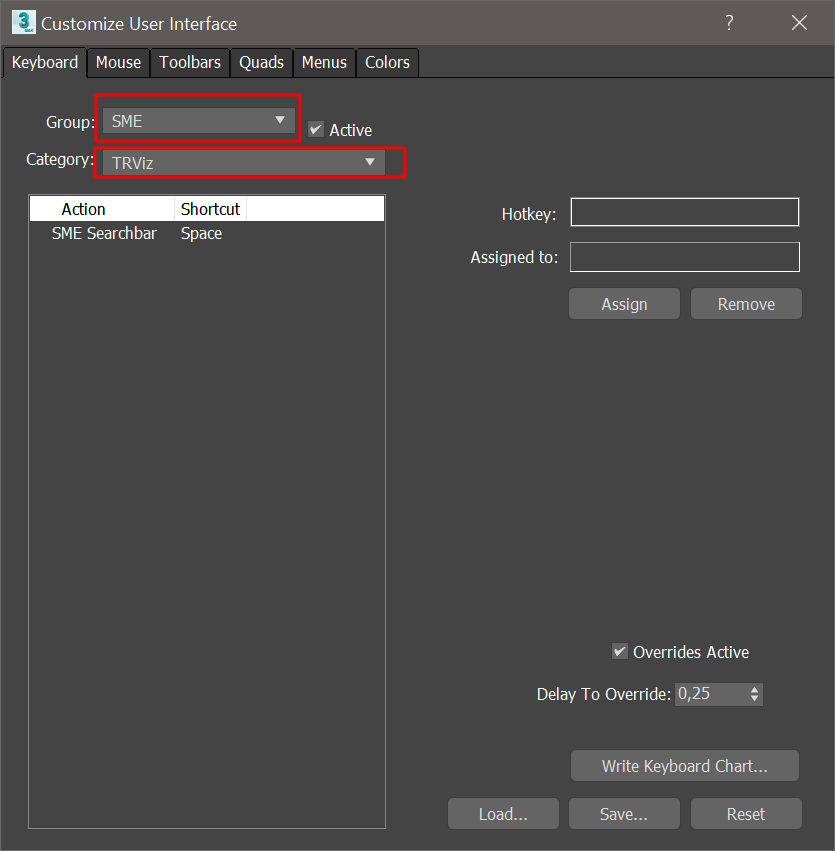
Task: Switch to the Mouse tab
Action: (118, 62)
